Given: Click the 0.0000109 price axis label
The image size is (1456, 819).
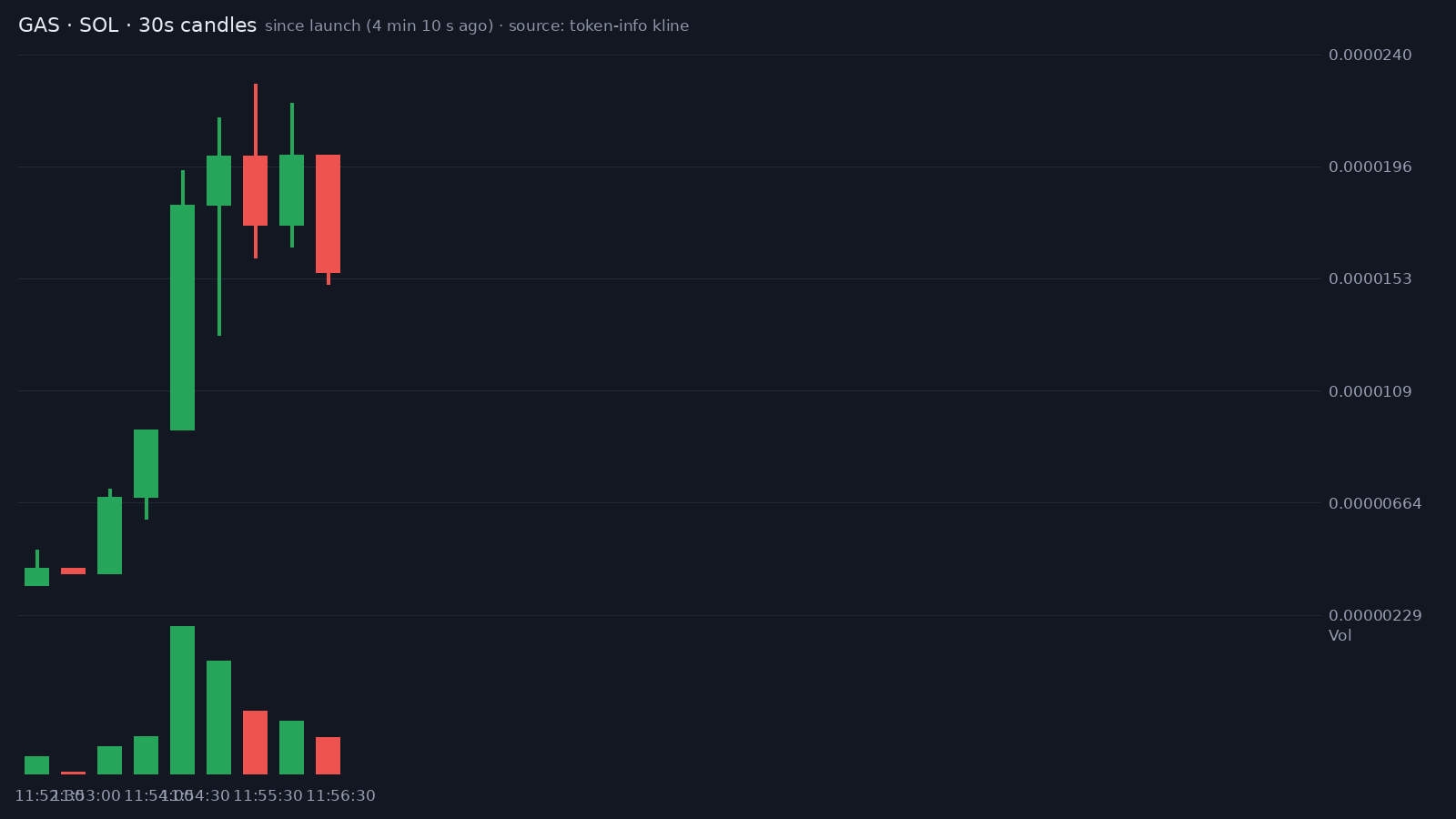Looking at the screenshot, I should [x=1370, y=391].
